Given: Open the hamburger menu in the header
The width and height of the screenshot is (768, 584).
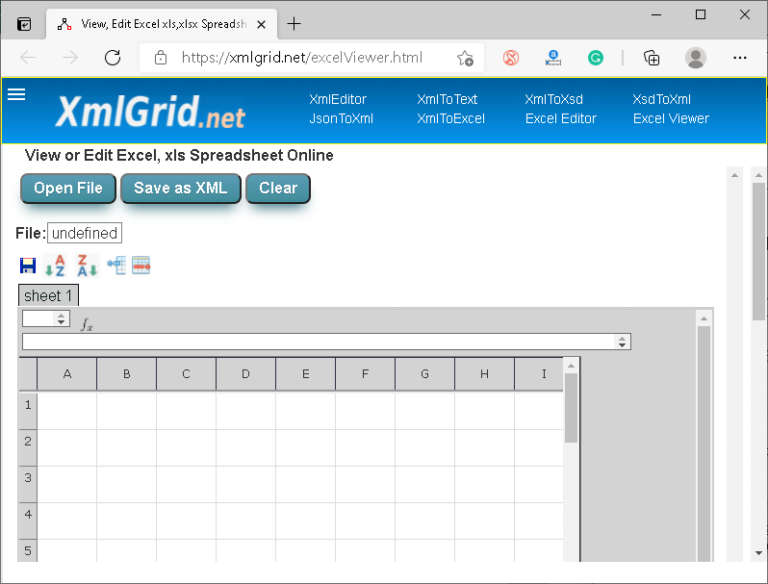Looking at the screenshot, I should pyautogui.click(x=16, y=94).
